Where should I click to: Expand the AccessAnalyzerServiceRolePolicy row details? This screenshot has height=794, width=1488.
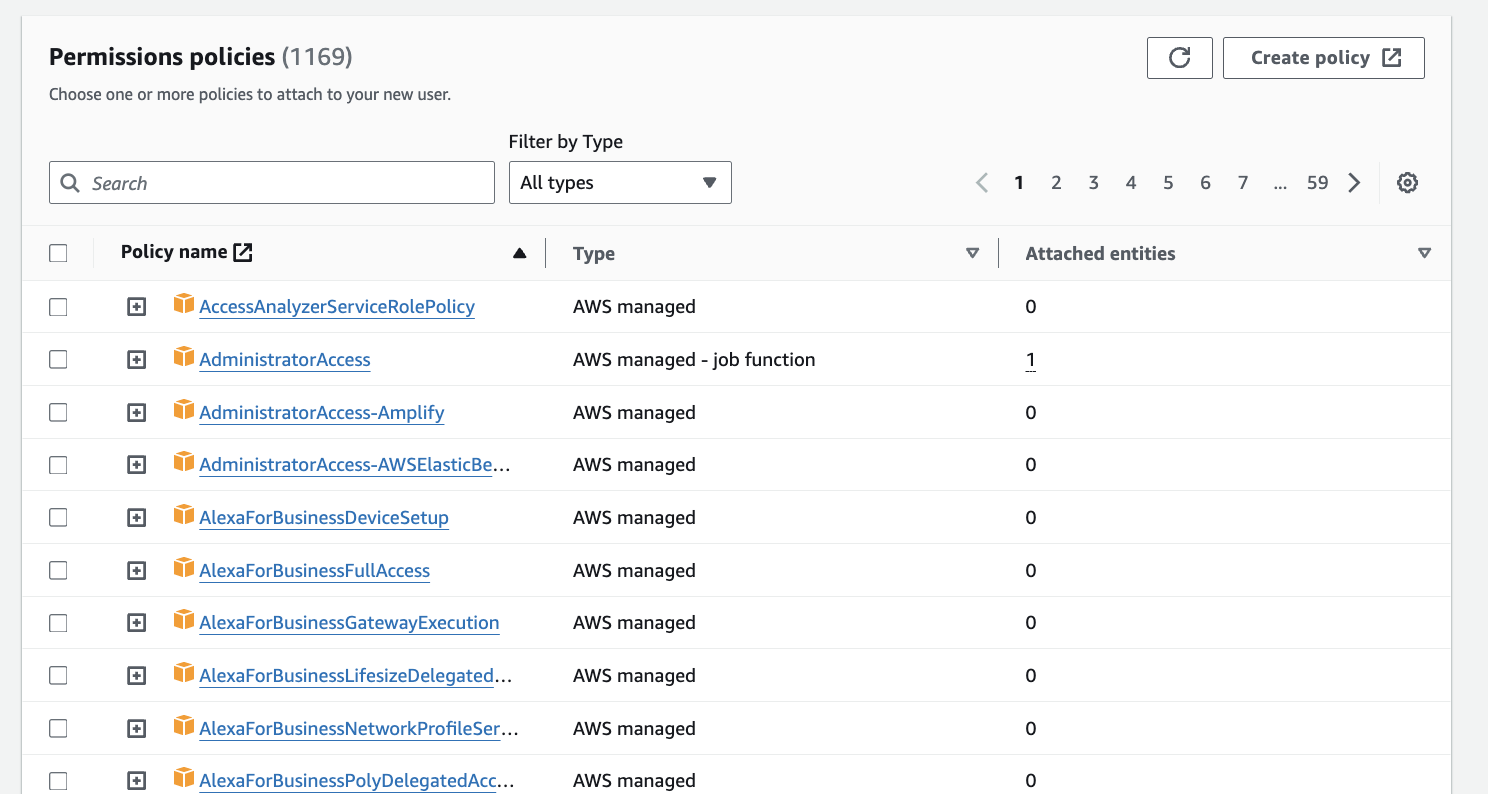tap(137, 307)
